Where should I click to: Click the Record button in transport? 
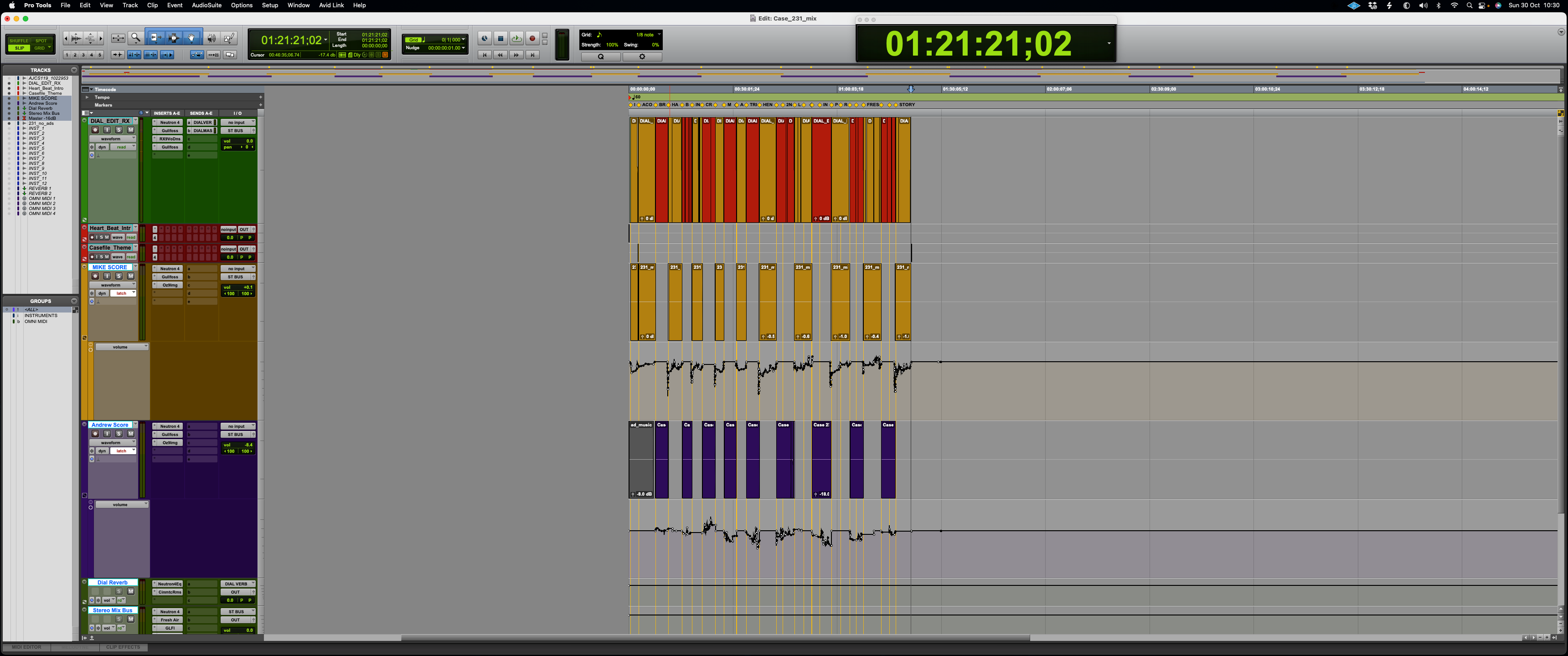tap(532, 38)
